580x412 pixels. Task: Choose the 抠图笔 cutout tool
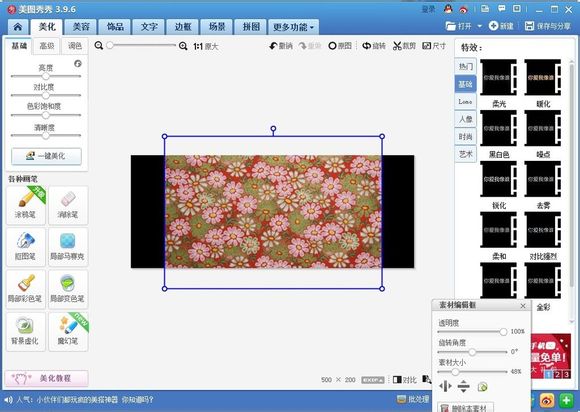pyautogui.click(x=26, y=247)
